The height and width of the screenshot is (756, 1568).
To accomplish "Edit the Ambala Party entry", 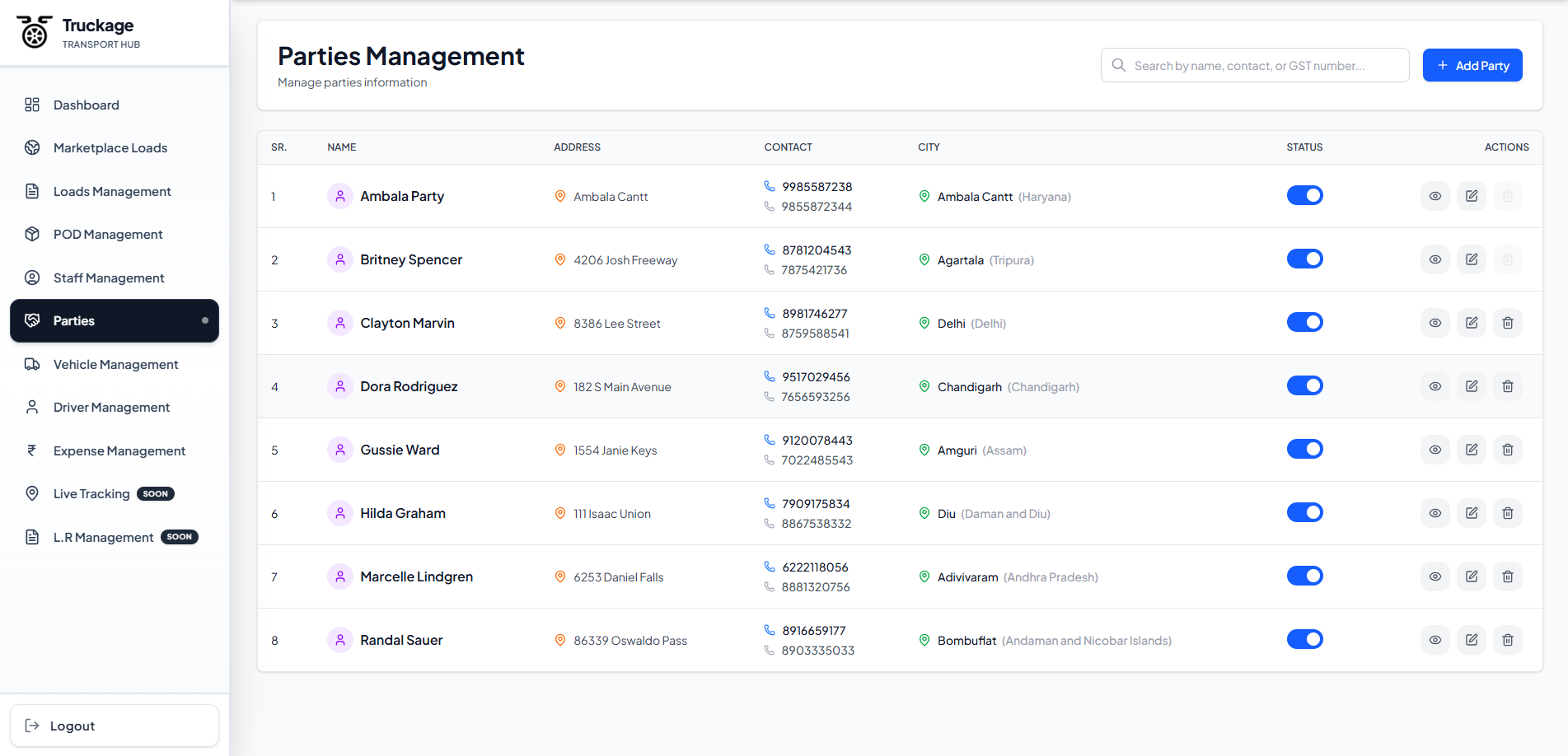I will pyautogui.click(x=1471, y=196).
